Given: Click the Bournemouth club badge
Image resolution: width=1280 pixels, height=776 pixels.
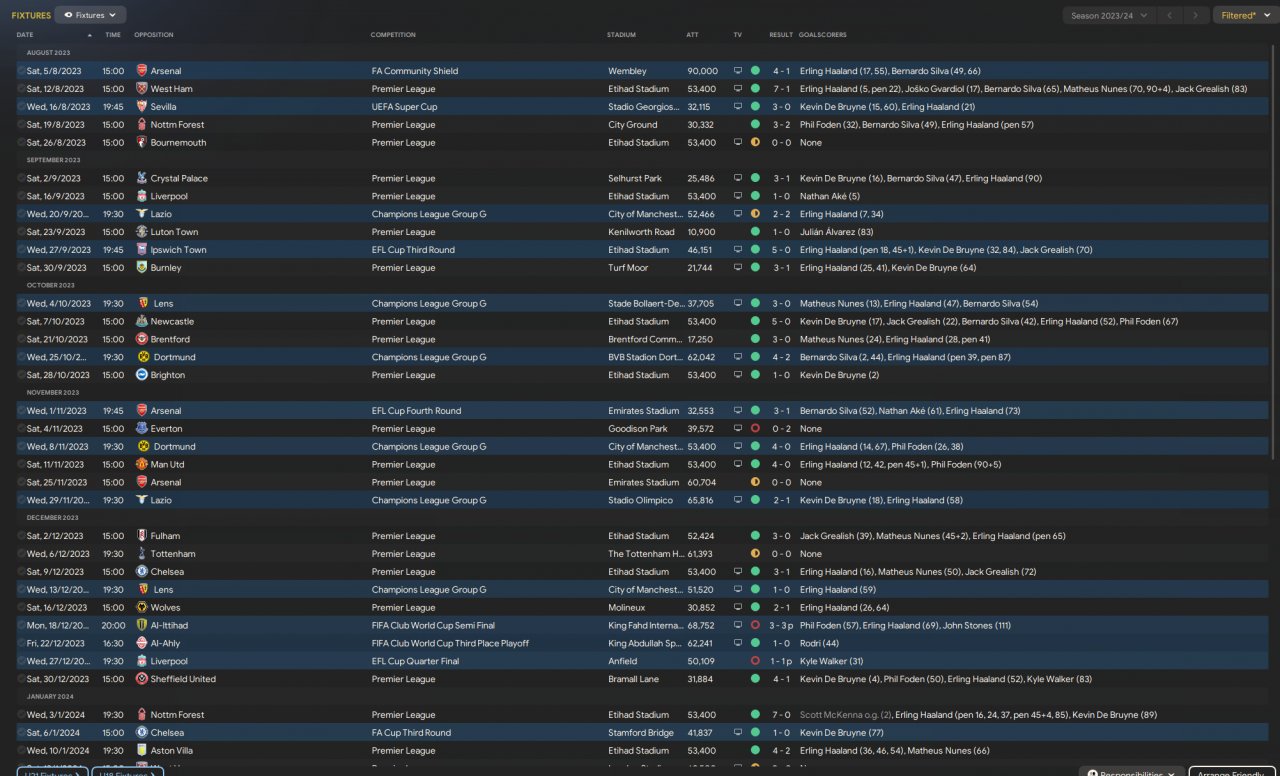Looking at the screenshot, I should [141, 143].
